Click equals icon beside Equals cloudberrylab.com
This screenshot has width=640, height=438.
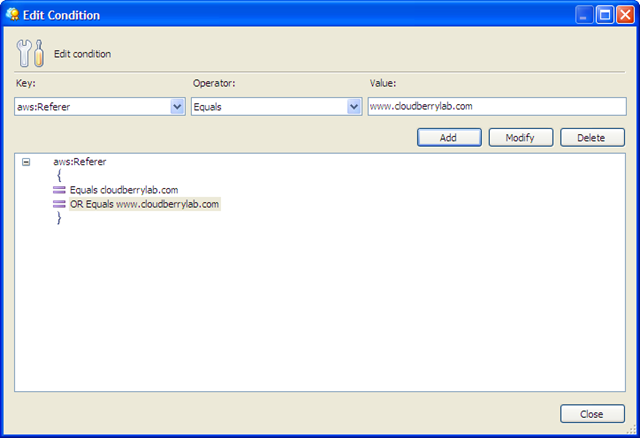tap(59, 190)
